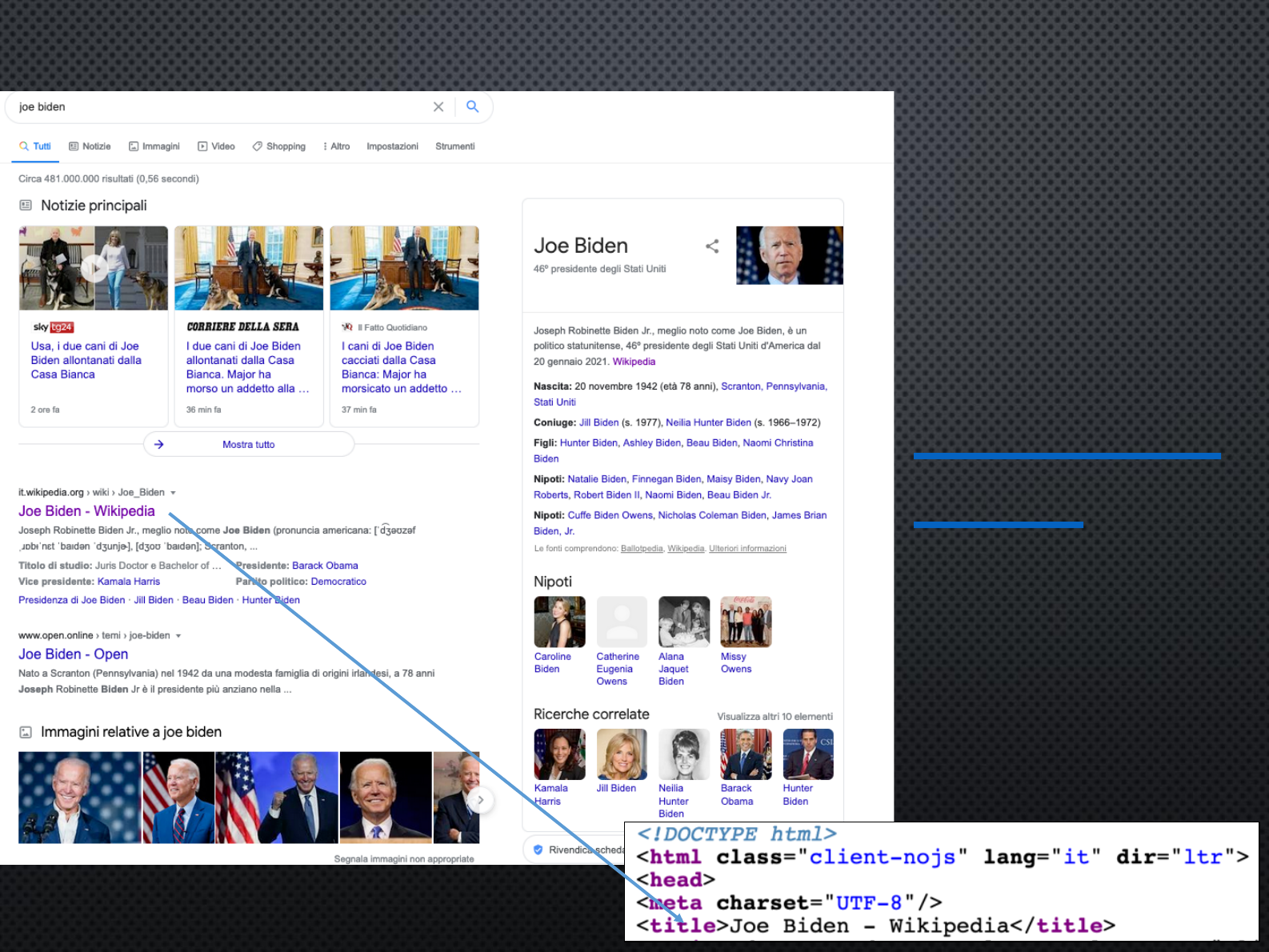Click the shield icon beside Rivendica scheda
Image resolution: width=1269 pixels, height=952 pixels.
pyautogui.click(x=538, y=850)
